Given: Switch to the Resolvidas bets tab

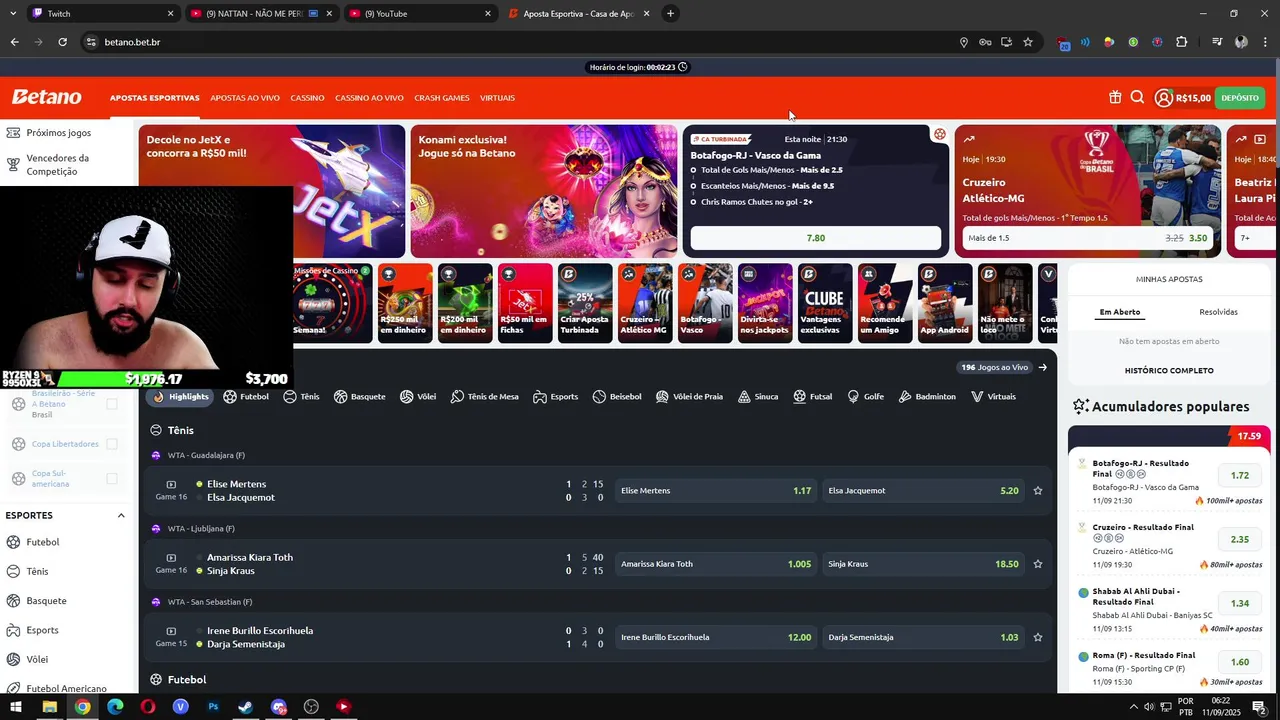Looking at the screenshot, I should pos(1218,312).
